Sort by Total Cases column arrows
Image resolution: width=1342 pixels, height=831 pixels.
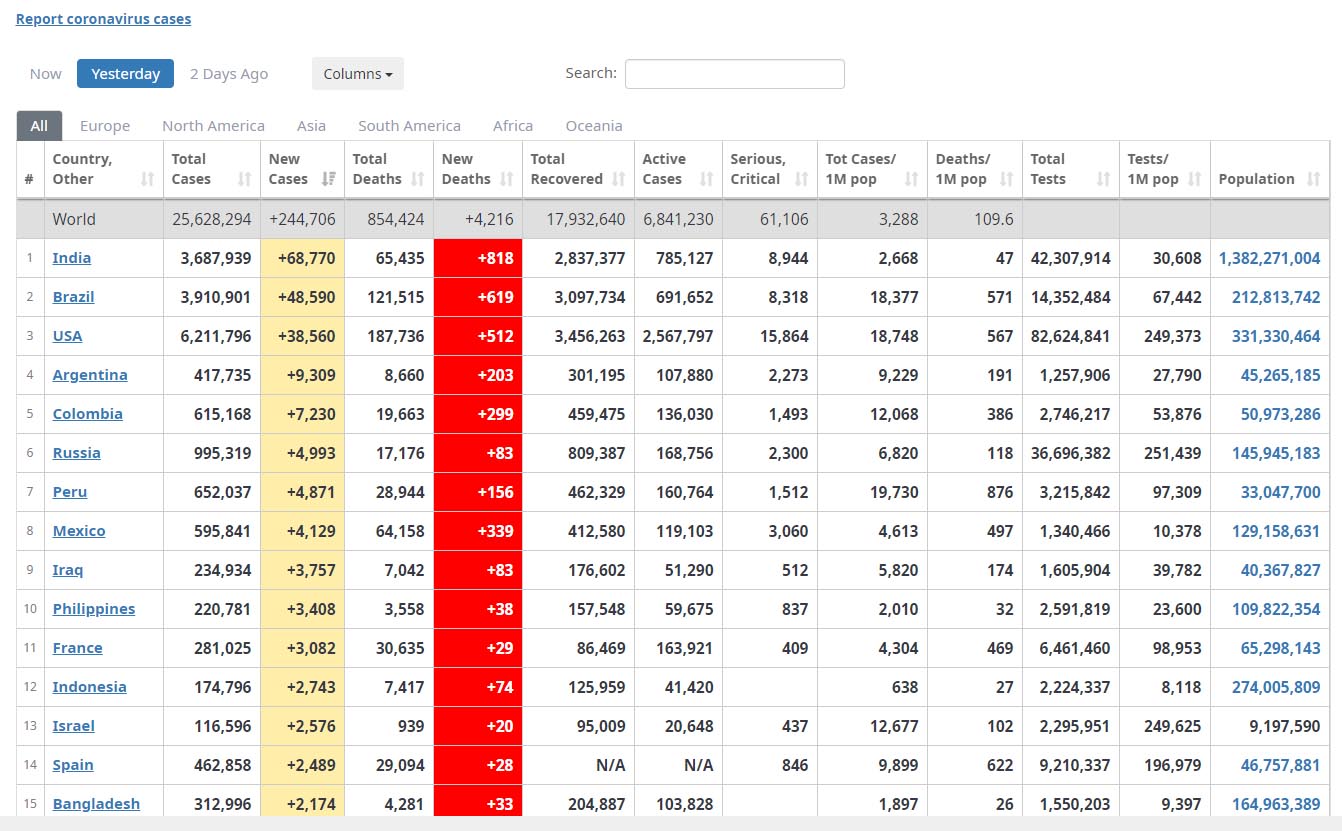(245, 179)
